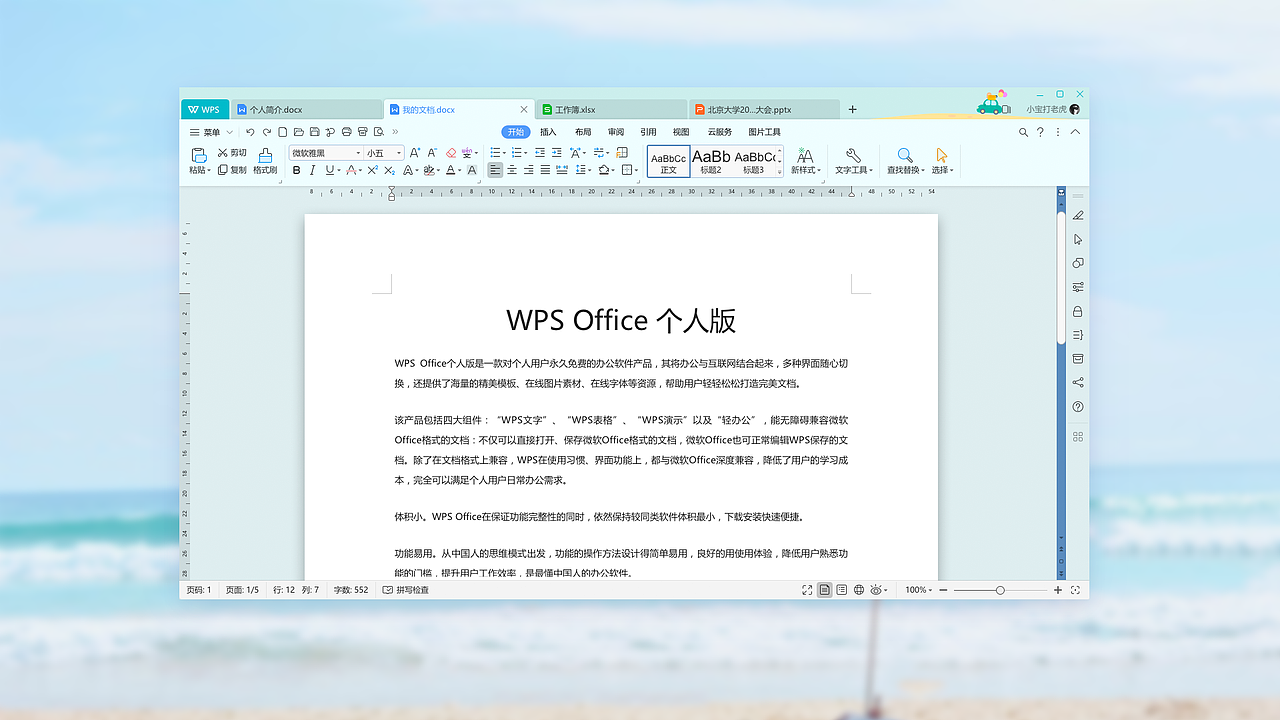Click the Save disk icon
Screen dimensions: 1280x720
coord(314,132)
